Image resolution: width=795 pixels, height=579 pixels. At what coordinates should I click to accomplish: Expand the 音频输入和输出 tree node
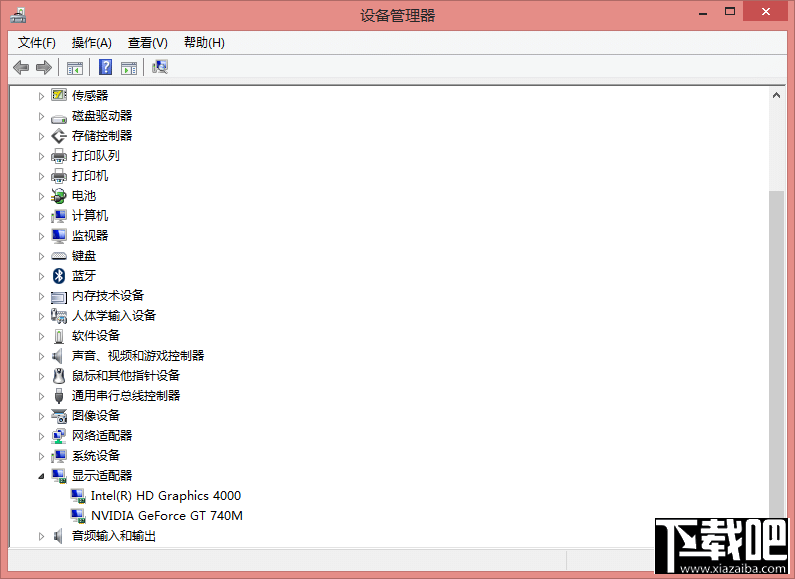click(41, 536)
